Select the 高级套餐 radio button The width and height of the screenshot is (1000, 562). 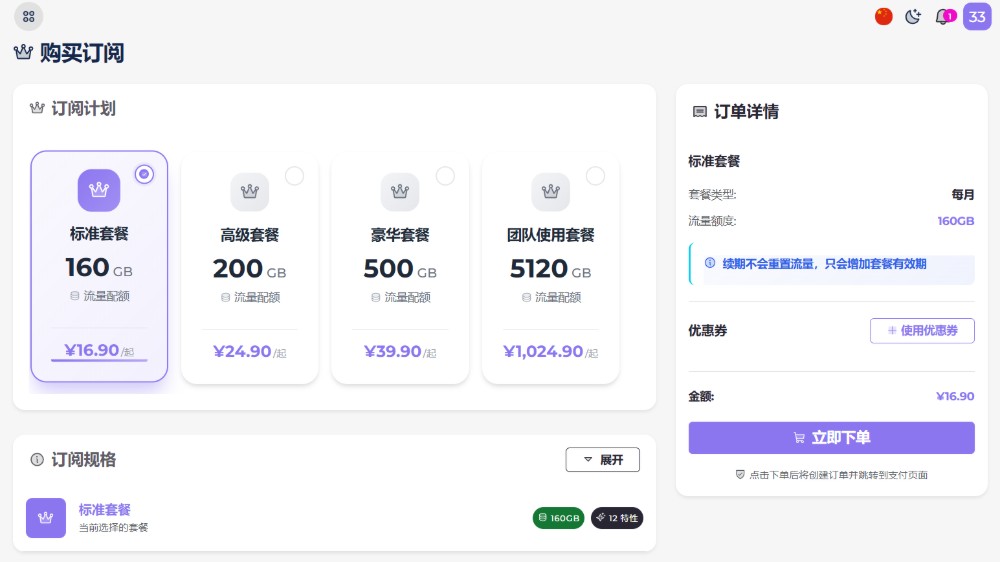294,175
